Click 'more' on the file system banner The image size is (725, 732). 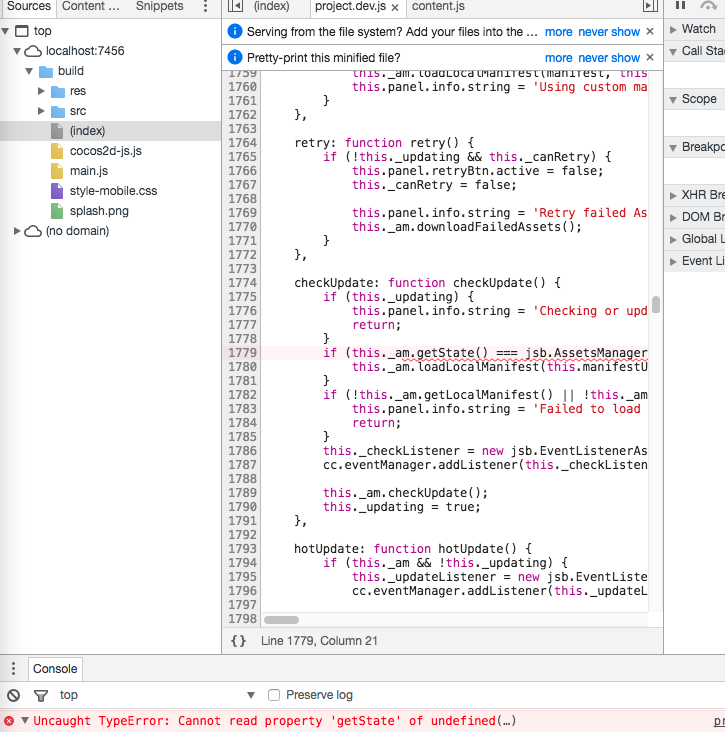point(558,32)
